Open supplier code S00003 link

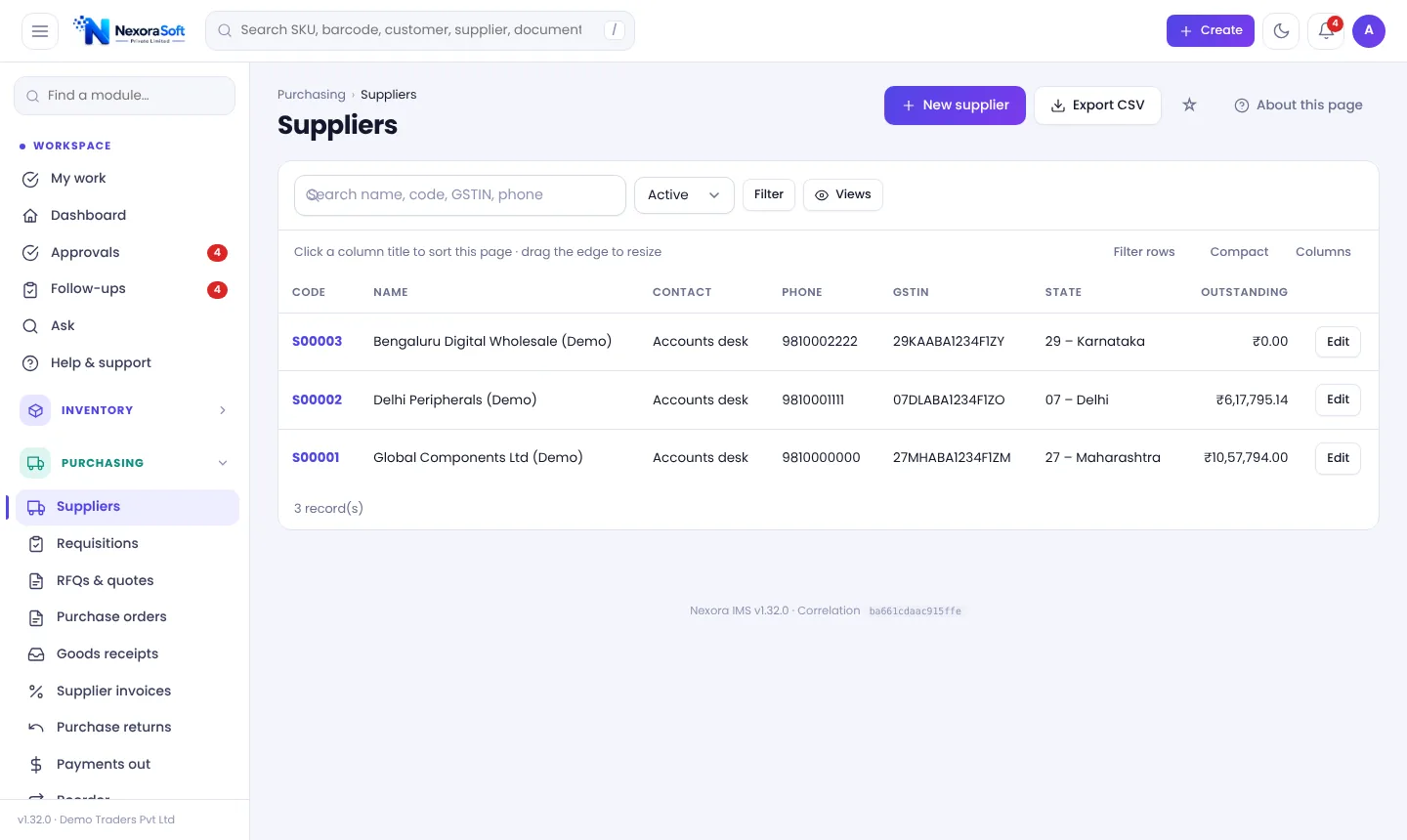click(317, 342)
